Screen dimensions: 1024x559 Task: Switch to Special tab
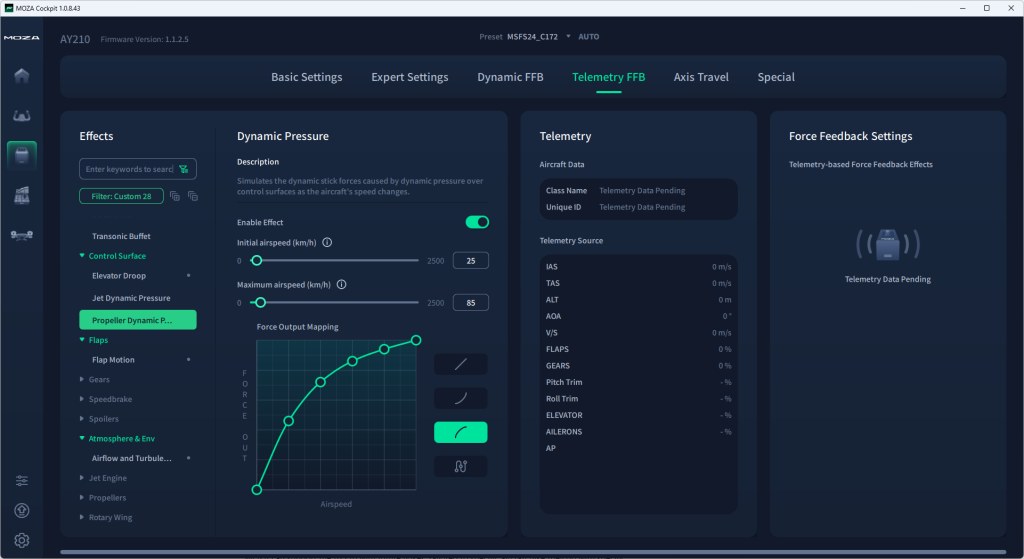tap(776, 77)
